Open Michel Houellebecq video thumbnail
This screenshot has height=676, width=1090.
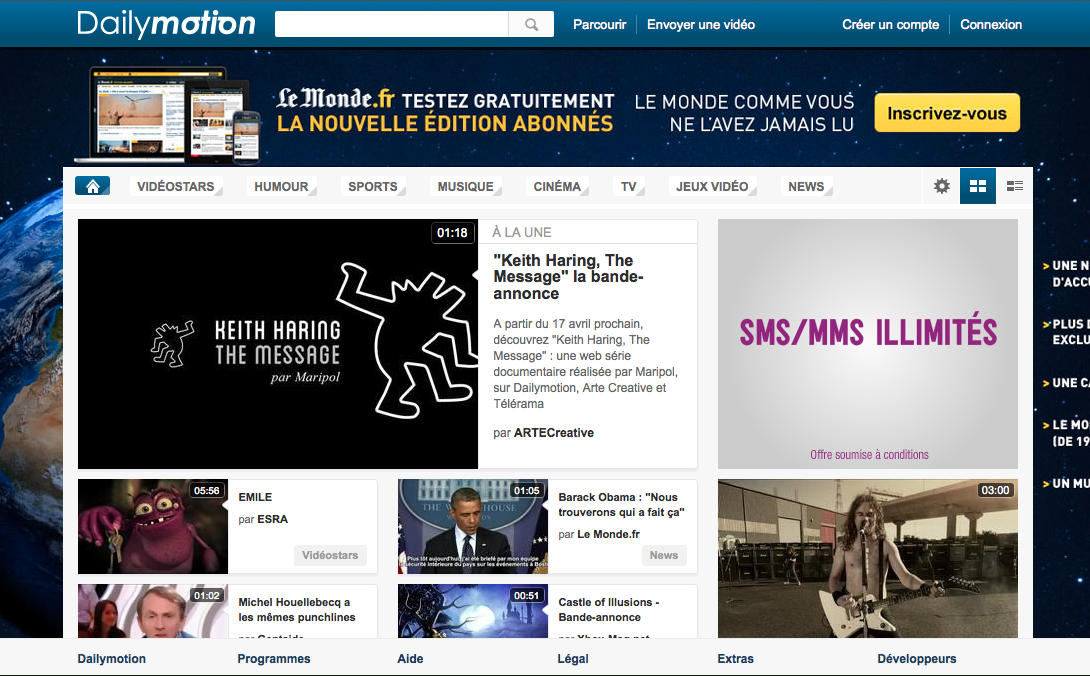153,611
